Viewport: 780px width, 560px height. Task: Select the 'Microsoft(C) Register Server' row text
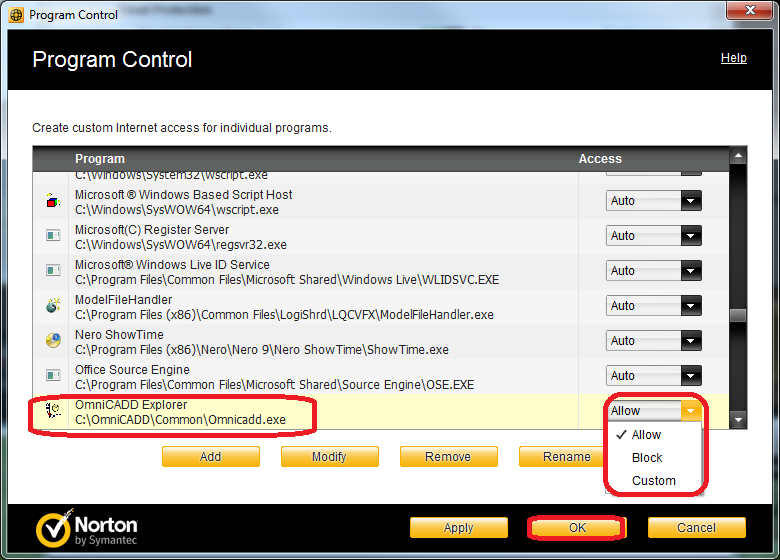click(152, 230)
